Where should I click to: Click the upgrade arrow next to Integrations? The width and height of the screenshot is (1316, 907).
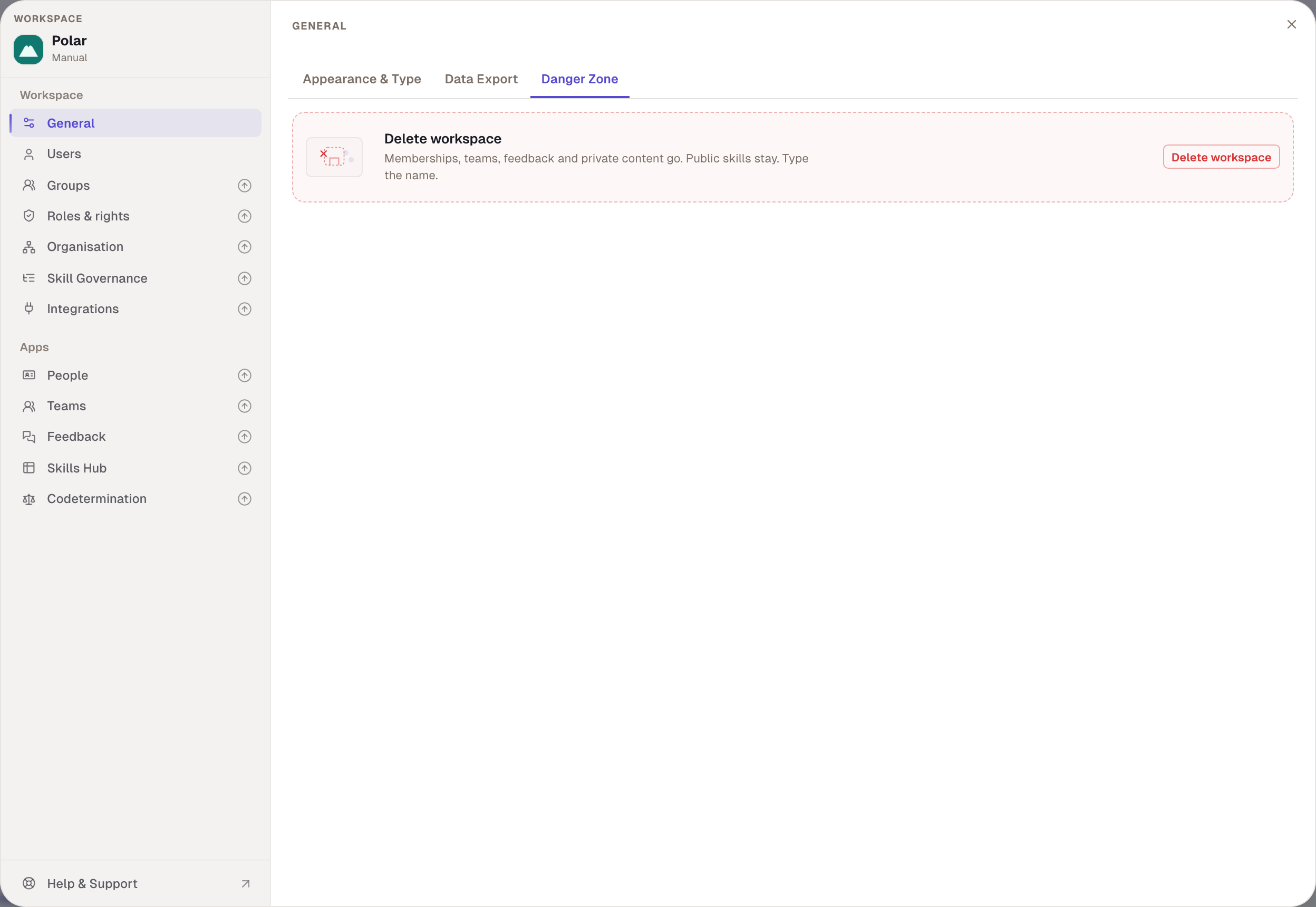tap(244, 308)
